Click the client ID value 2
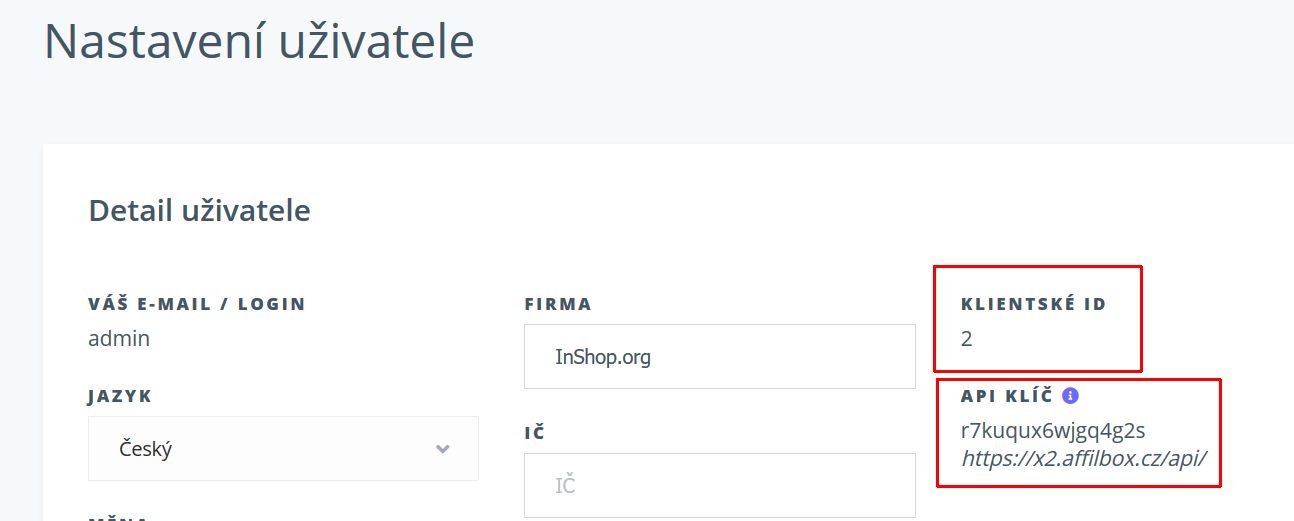 (x=966, y=339)
